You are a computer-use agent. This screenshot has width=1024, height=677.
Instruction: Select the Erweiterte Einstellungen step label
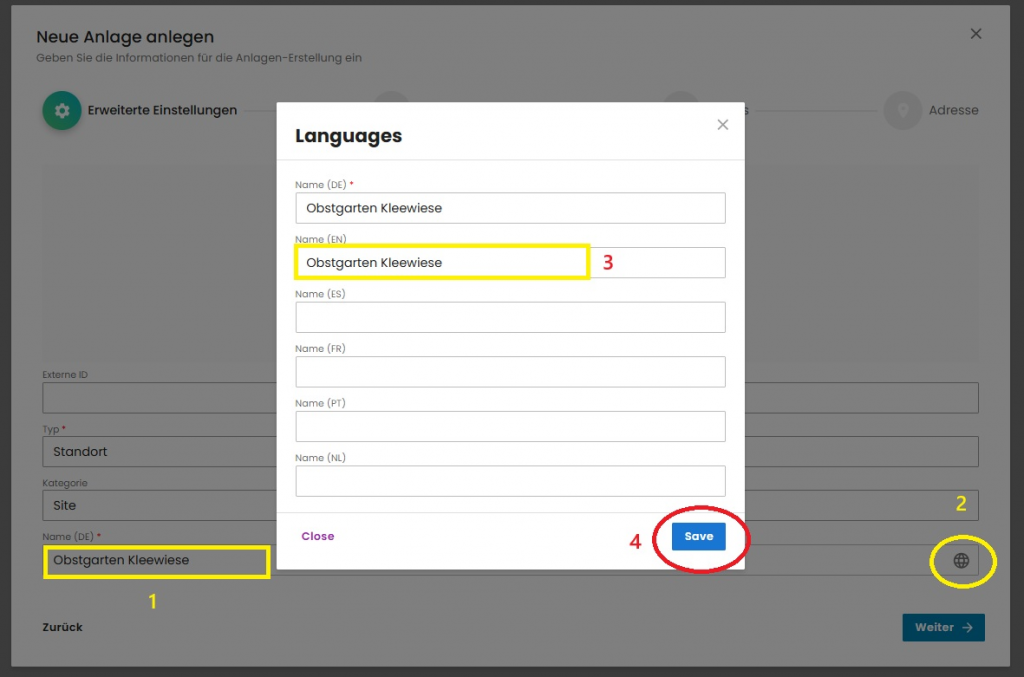tap(162, 110)
